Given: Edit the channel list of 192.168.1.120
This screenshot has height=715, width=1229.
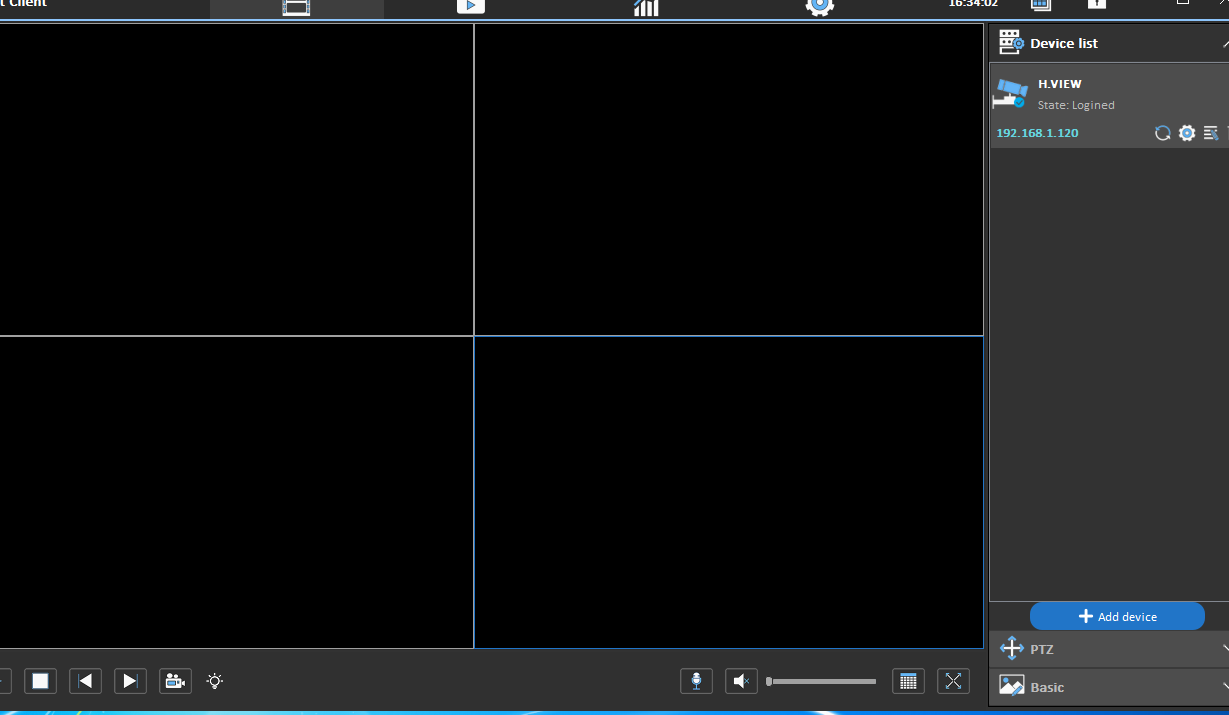Looking at the screenshot, I should click(1210, 132).
